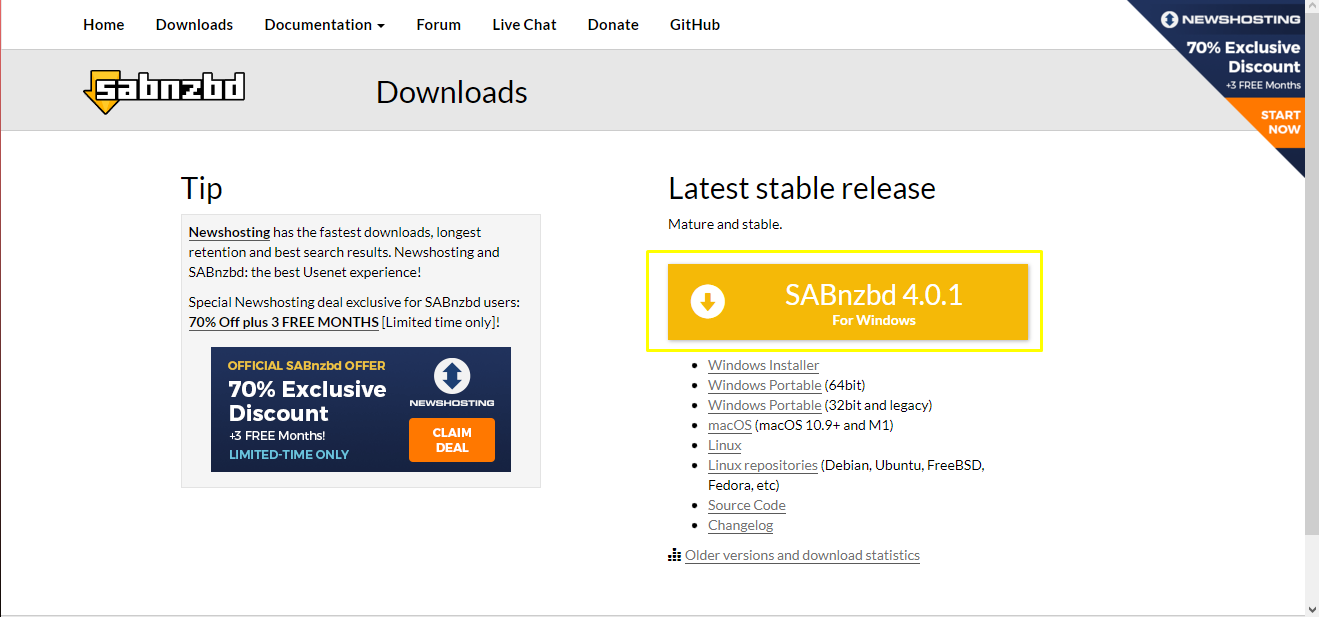Click the SABnzbd logo in header
This screenshot has width=1319, height=617.
[x=164, y=91]
